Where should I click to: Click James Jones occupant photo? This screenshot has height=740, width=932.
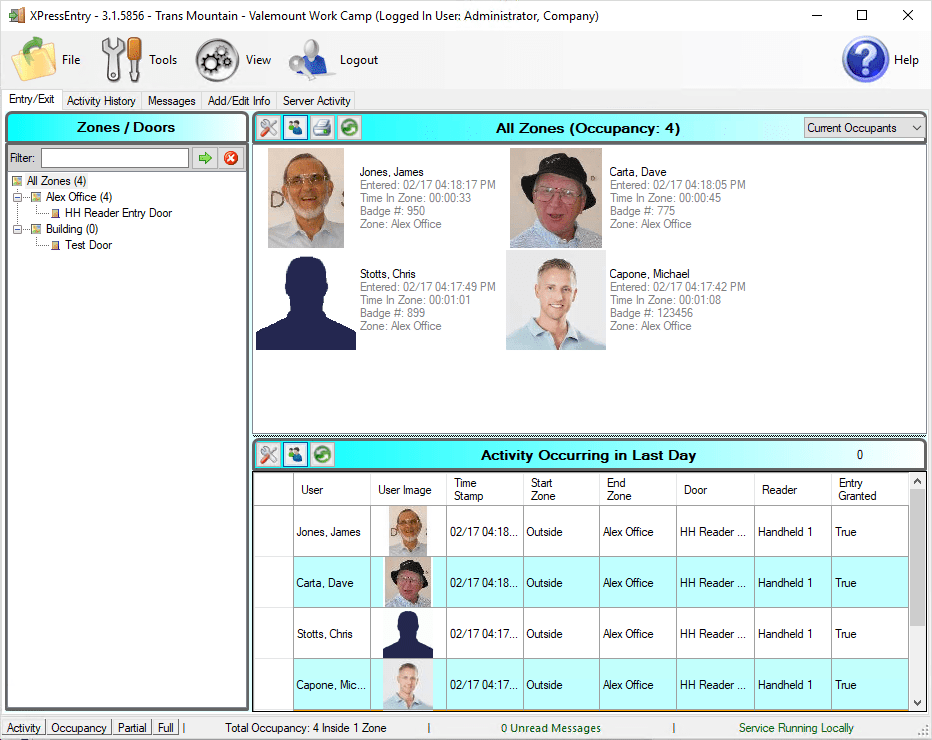(306, 198)
